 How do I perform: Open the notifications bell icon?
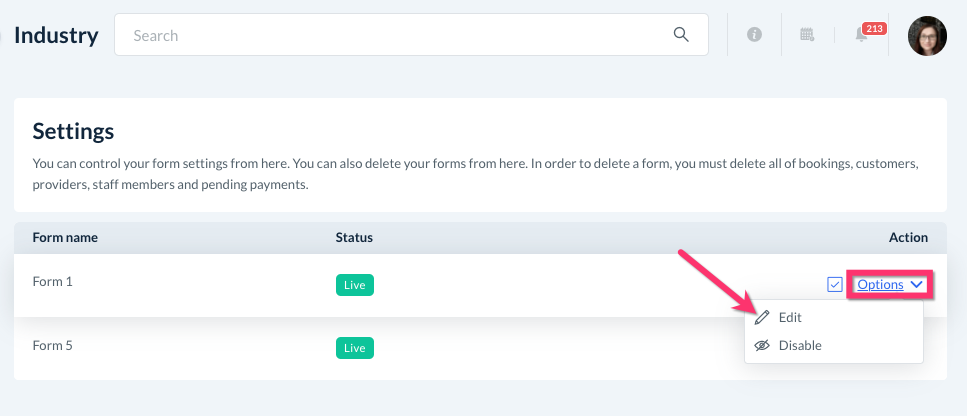(861, 36)
